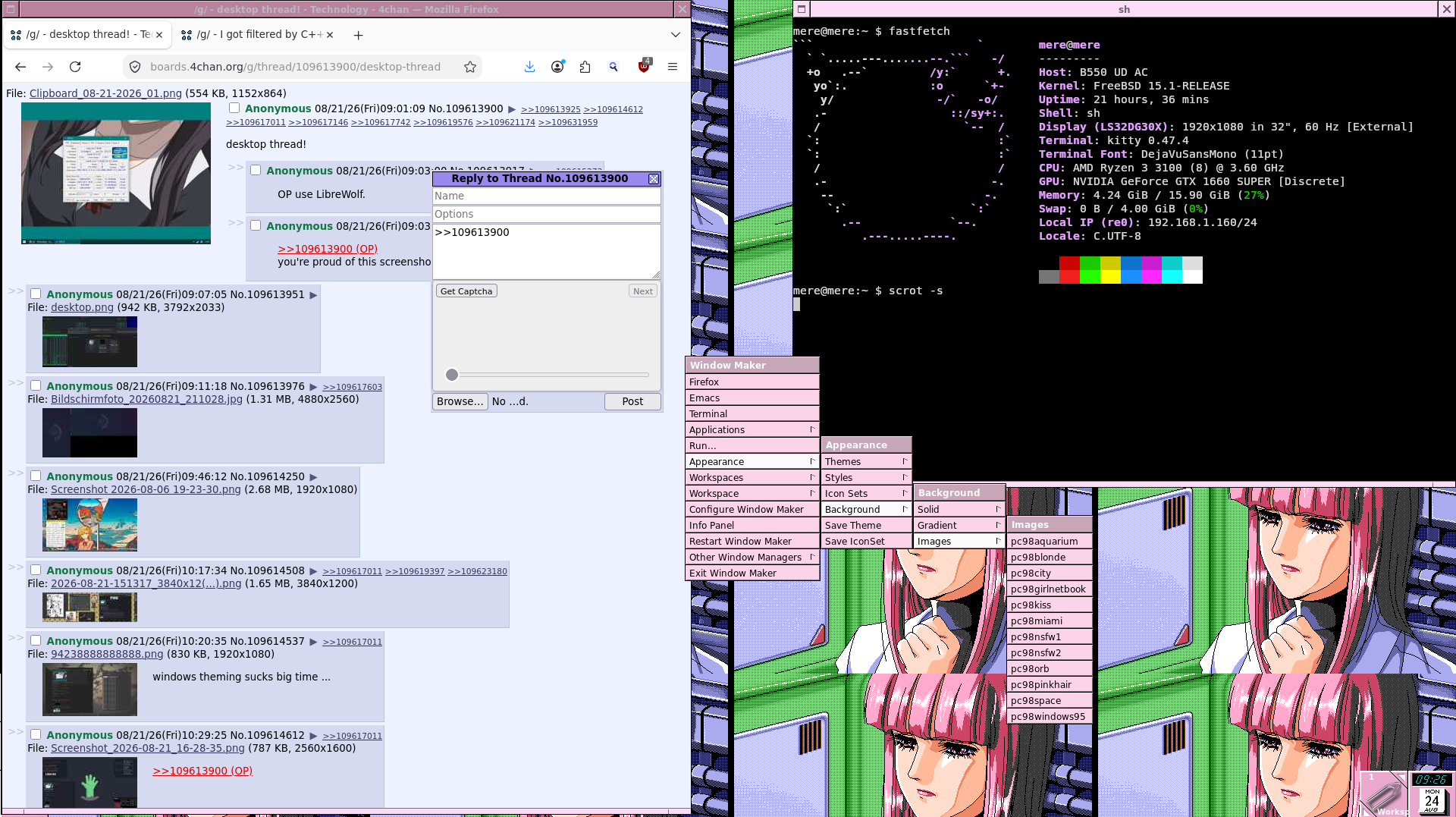Select the checkbox for post No.109614508
Screen dimensions: 1456x817
[36, 570]
